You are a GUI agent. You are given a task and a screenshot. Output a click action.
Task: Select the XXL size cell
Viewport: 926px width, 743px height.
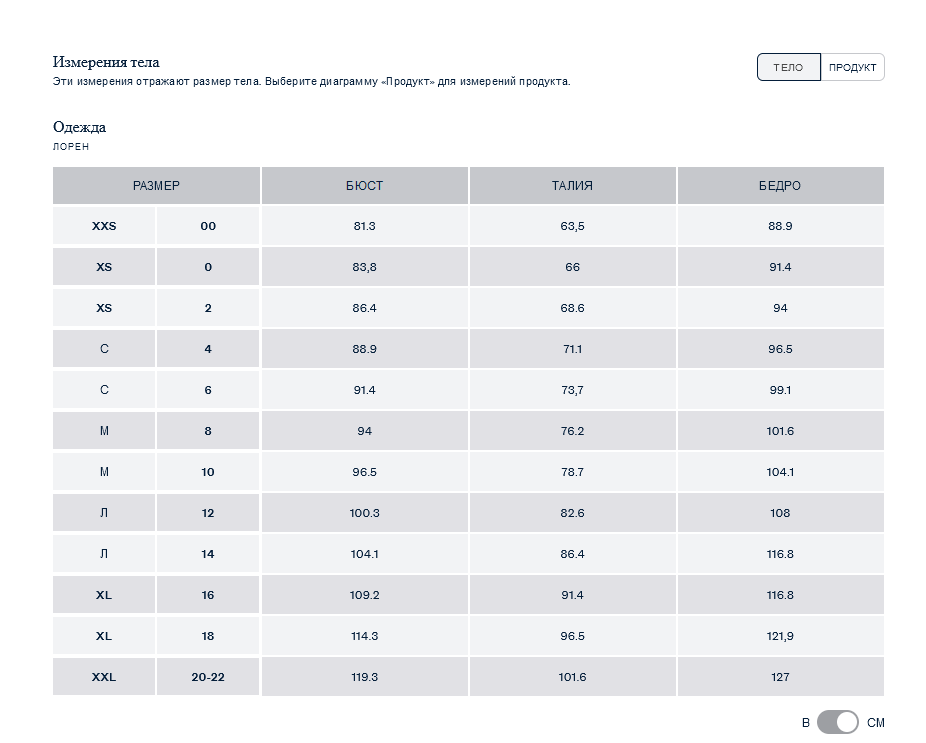coord(104,677)
